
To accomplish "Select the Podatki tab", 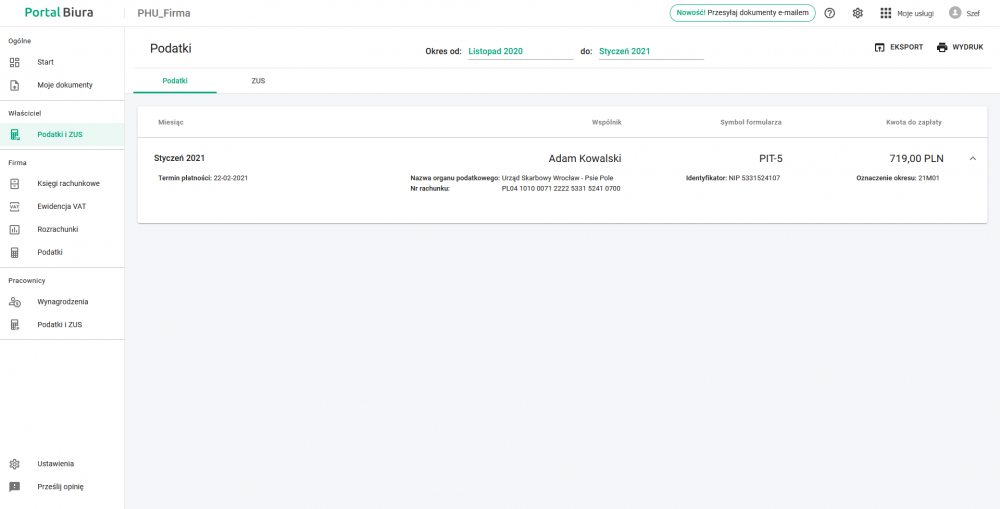I will click(175, 80).
